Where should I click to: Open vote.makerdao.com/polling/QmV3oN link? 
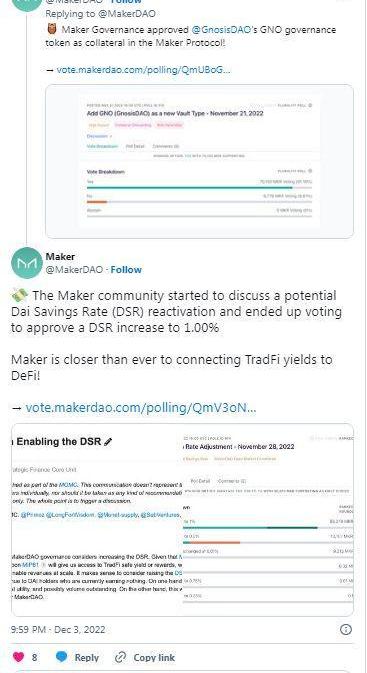[141, 407]
